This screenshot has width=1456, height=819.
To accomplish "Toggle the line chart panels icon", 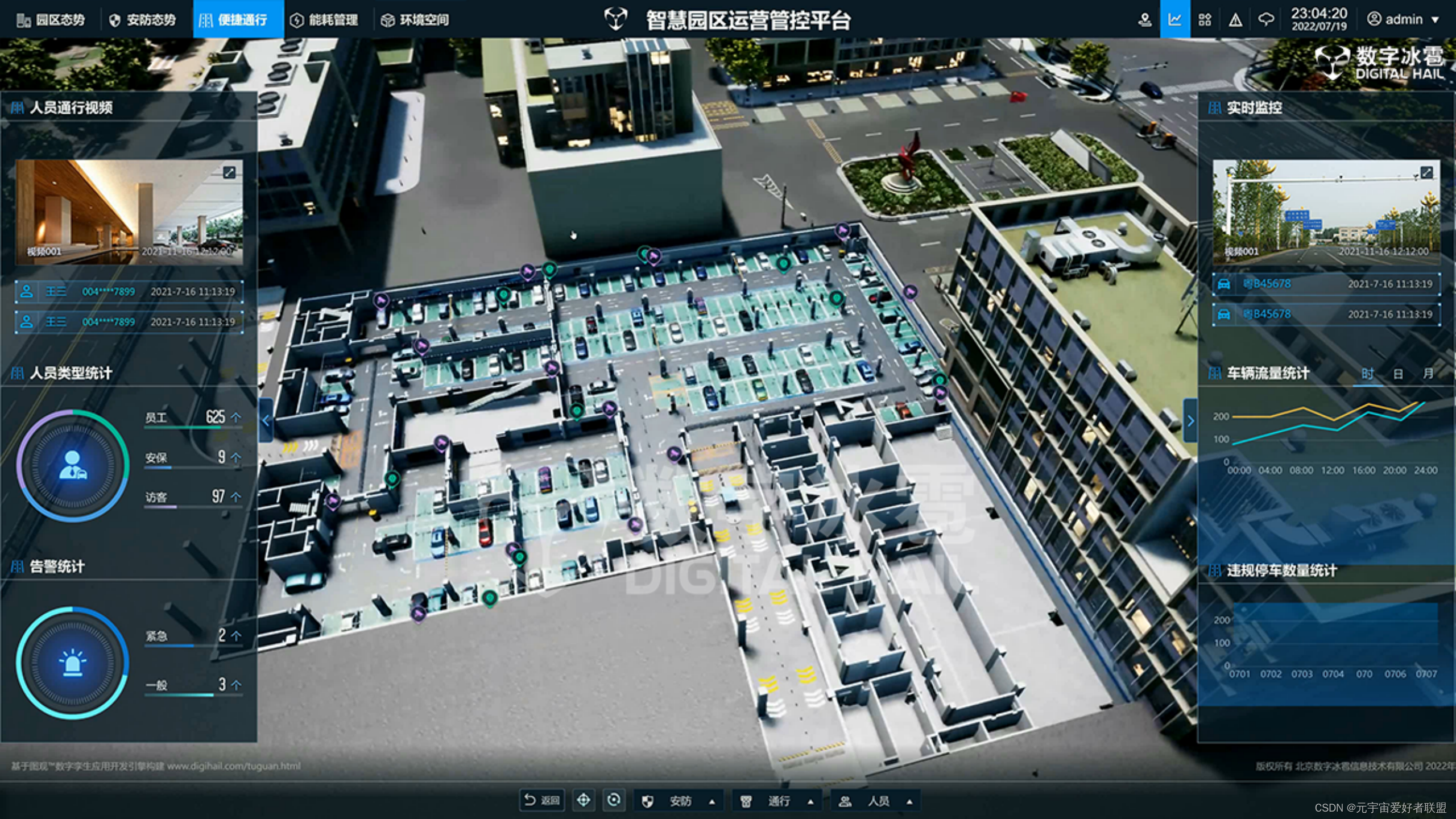I will (1174, 20).
